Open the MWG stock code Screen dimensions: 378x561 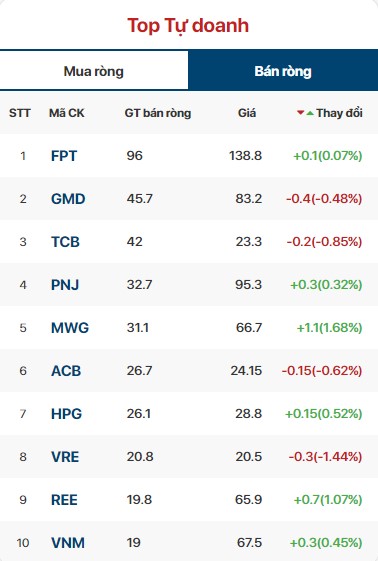(x=70, y=328)
